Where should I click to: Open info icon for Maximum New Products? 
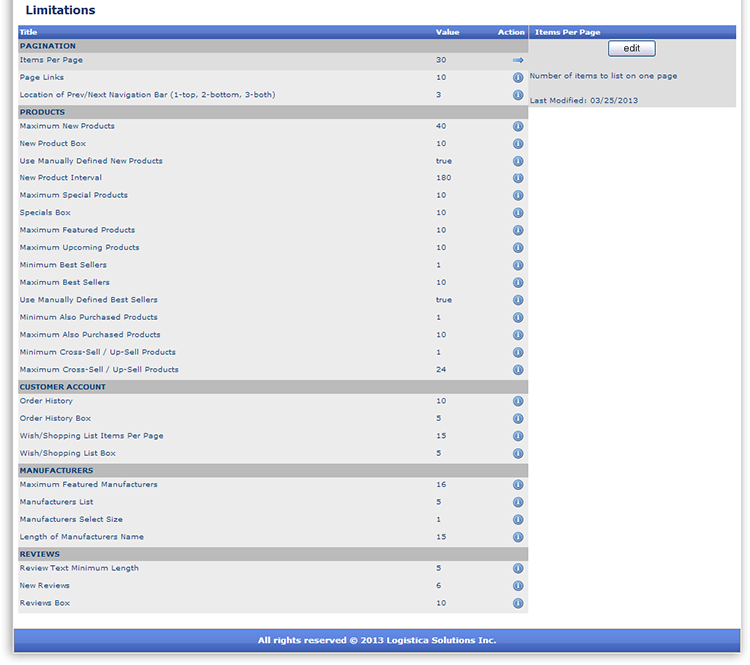point(518,126)
